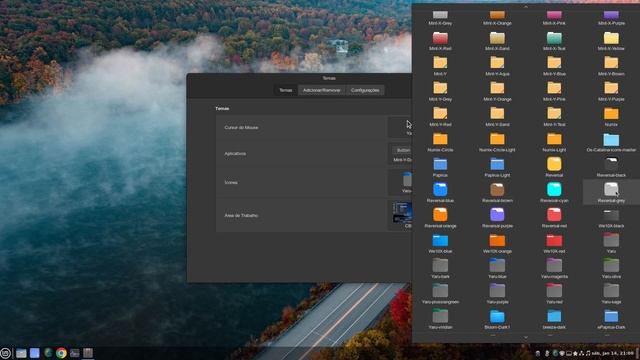Viewport: 640px width, 360px height.
Task: Open the Área de Trabalho theme chooser
Action: [400, 215]
